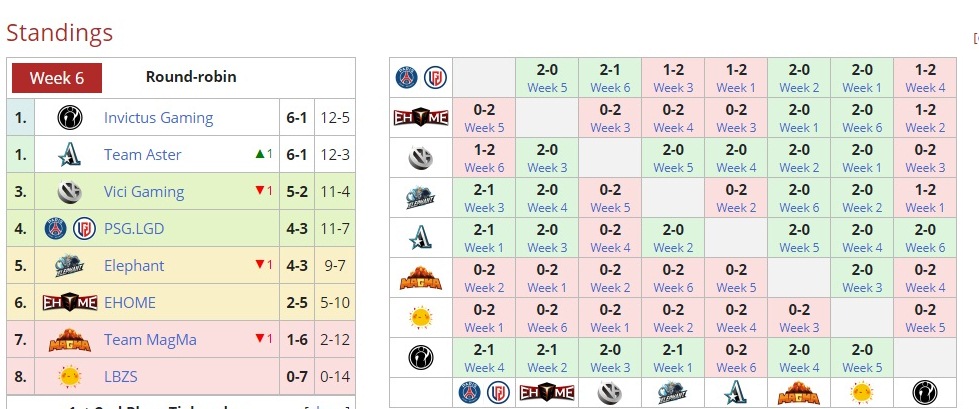
Task: Open the Week 6 selector button
Action: tap(57, 78)
